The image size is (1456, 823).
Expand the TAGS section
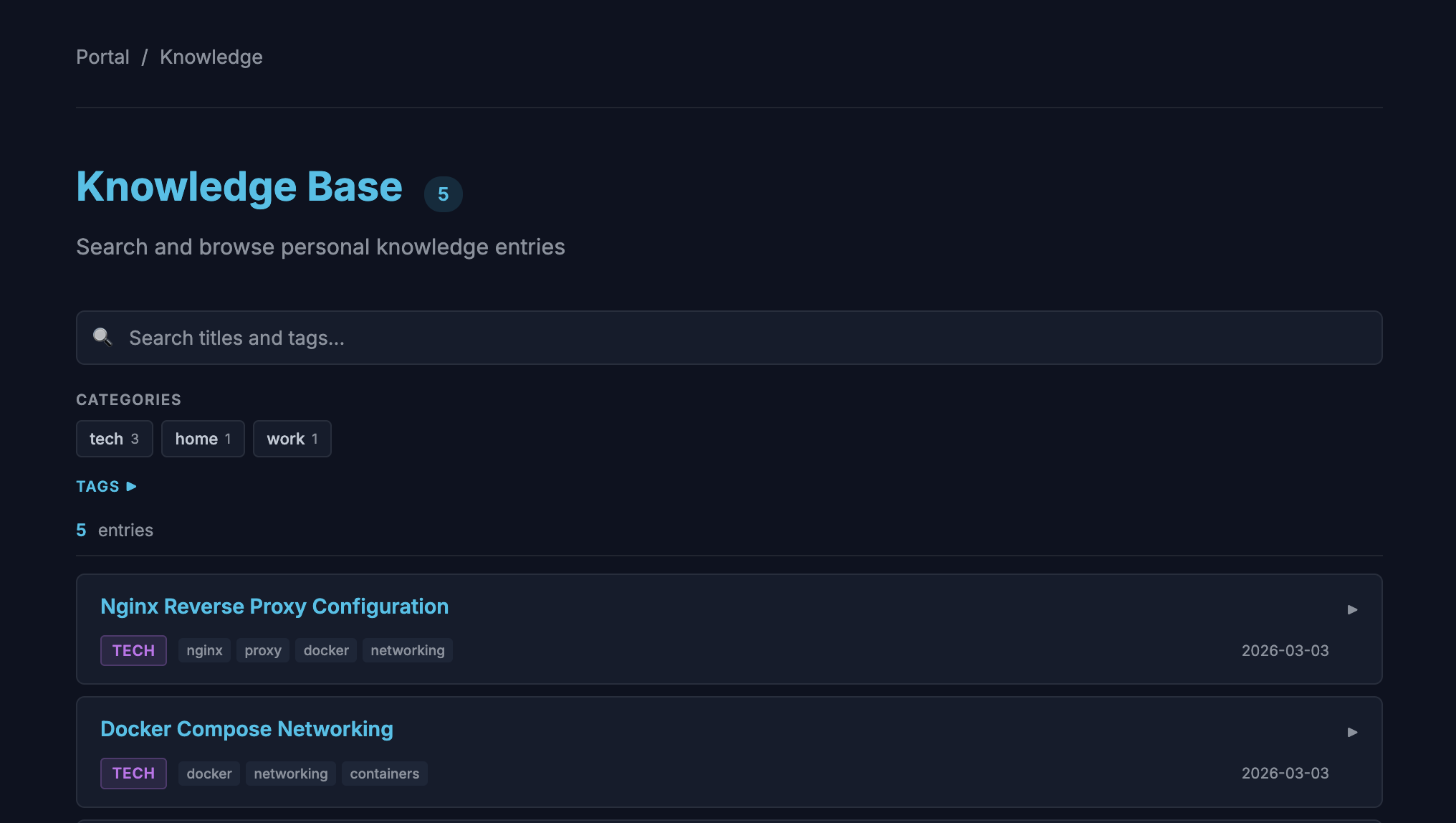pyautogui.click(x=106, y=486)
